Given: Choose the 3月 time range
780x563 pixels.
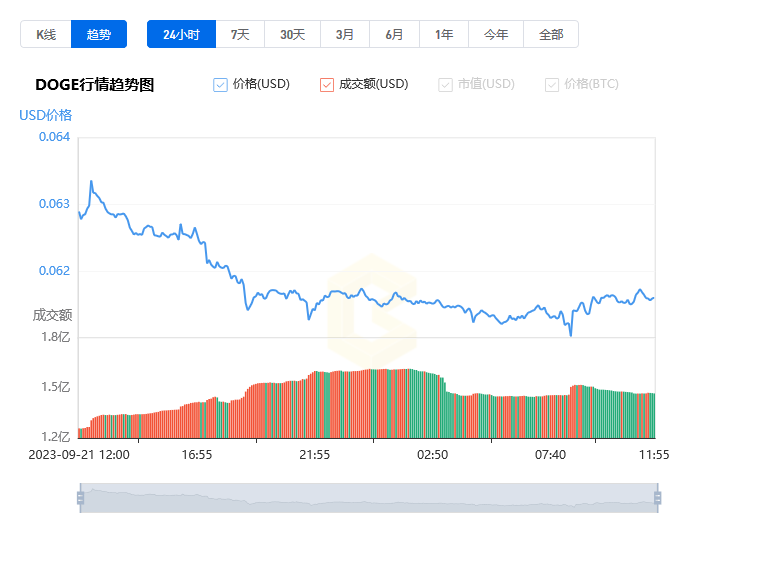Looking at the screenshot, I should pos(345,34).
